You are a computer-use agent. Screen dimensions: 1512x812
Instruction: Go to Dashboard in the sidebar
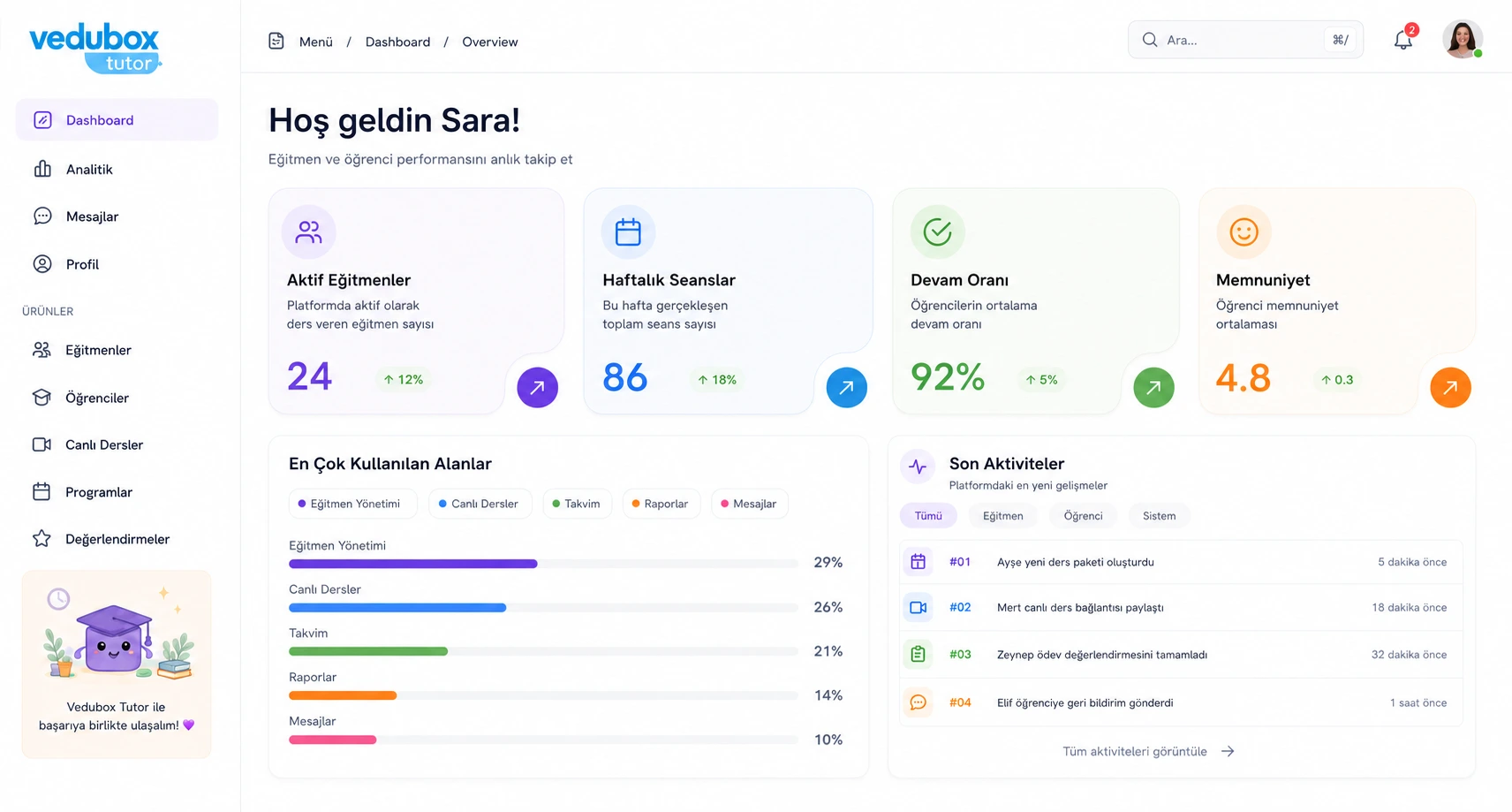(x=117, y=120)
